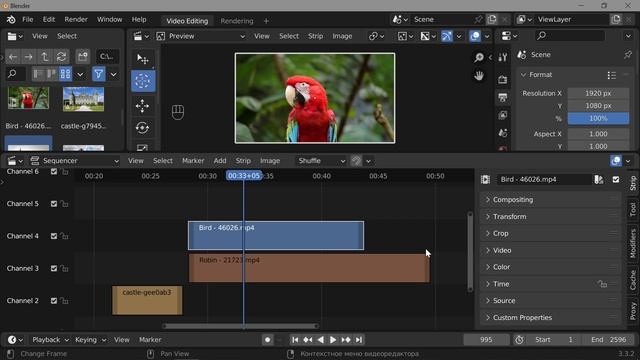Choose the Move tool in preview toolbar
640x360 pixels.
tap(142, 106)
